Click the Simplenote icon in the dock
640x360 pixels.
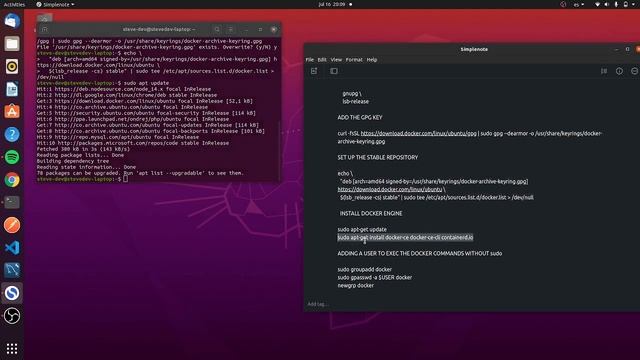pyautogui.click(x=12, y=293)
